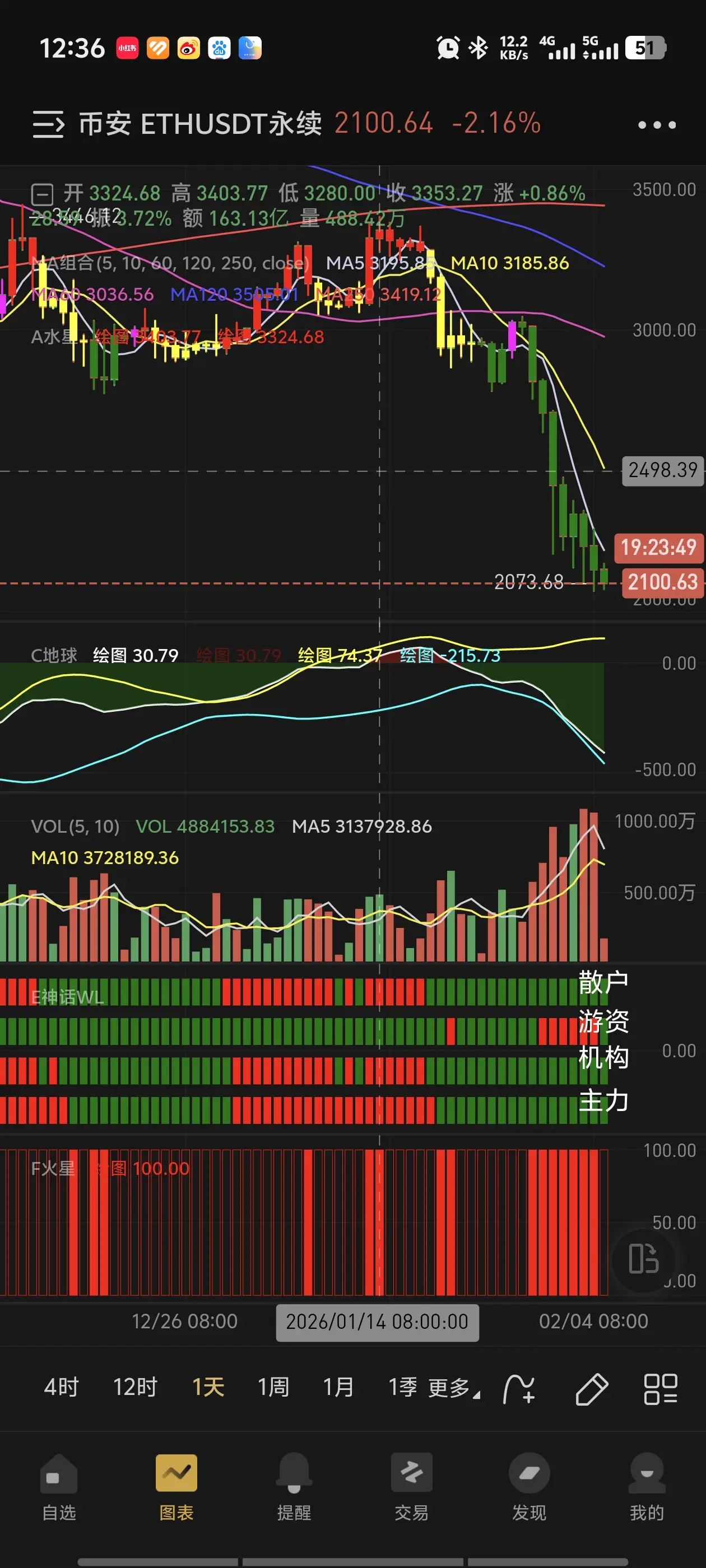The width and height of the screenshot is (706, 1568).
Task: Select the 1周 timeframe
Action: 273,1387
